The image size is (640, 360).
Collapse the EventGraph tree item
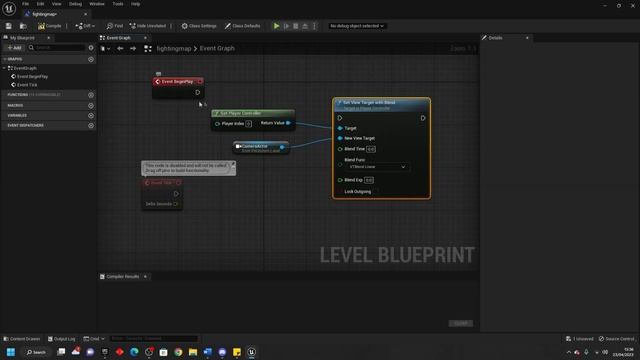tap(4, 68)
